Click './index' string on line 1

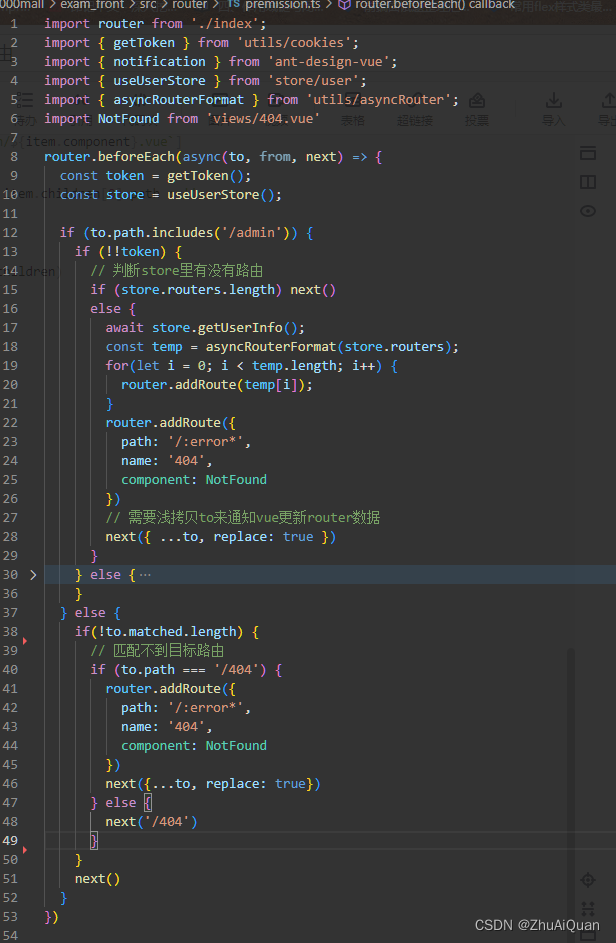(225, 23)
